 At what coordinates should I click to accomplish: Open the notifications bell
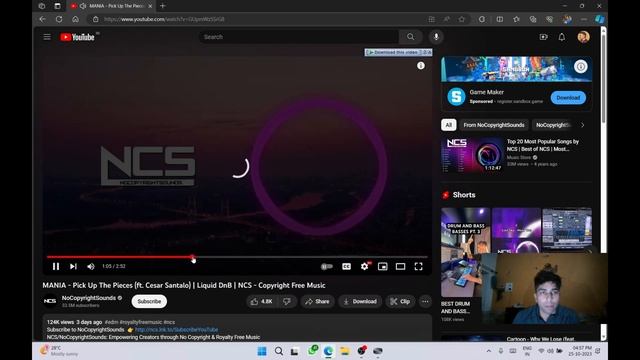click(562, 37)
